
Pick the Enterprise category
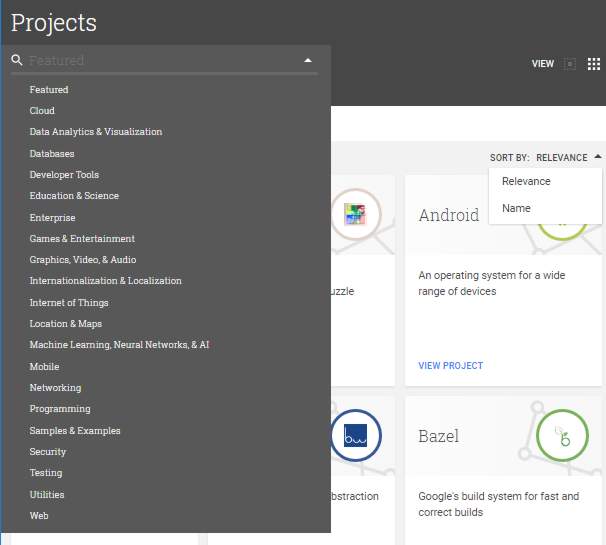pos(52,218)
